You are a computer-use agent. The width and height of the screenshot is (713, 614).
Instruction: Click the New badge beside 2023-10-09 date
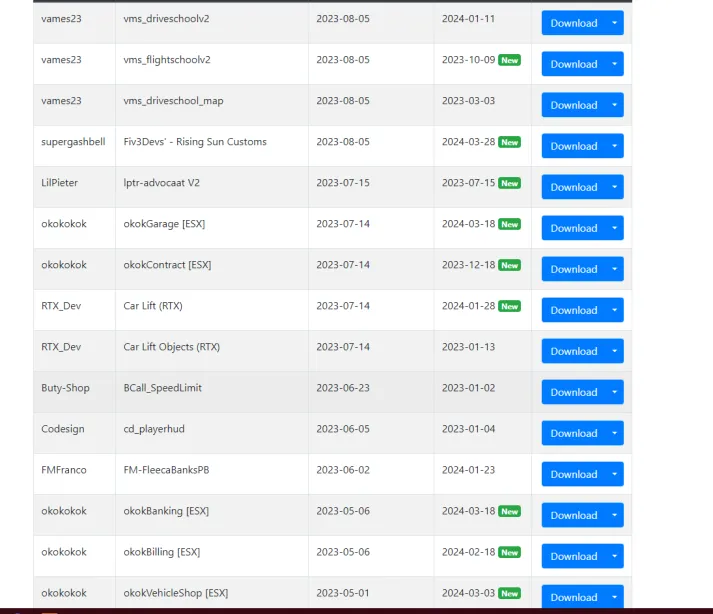pos(509,60)
